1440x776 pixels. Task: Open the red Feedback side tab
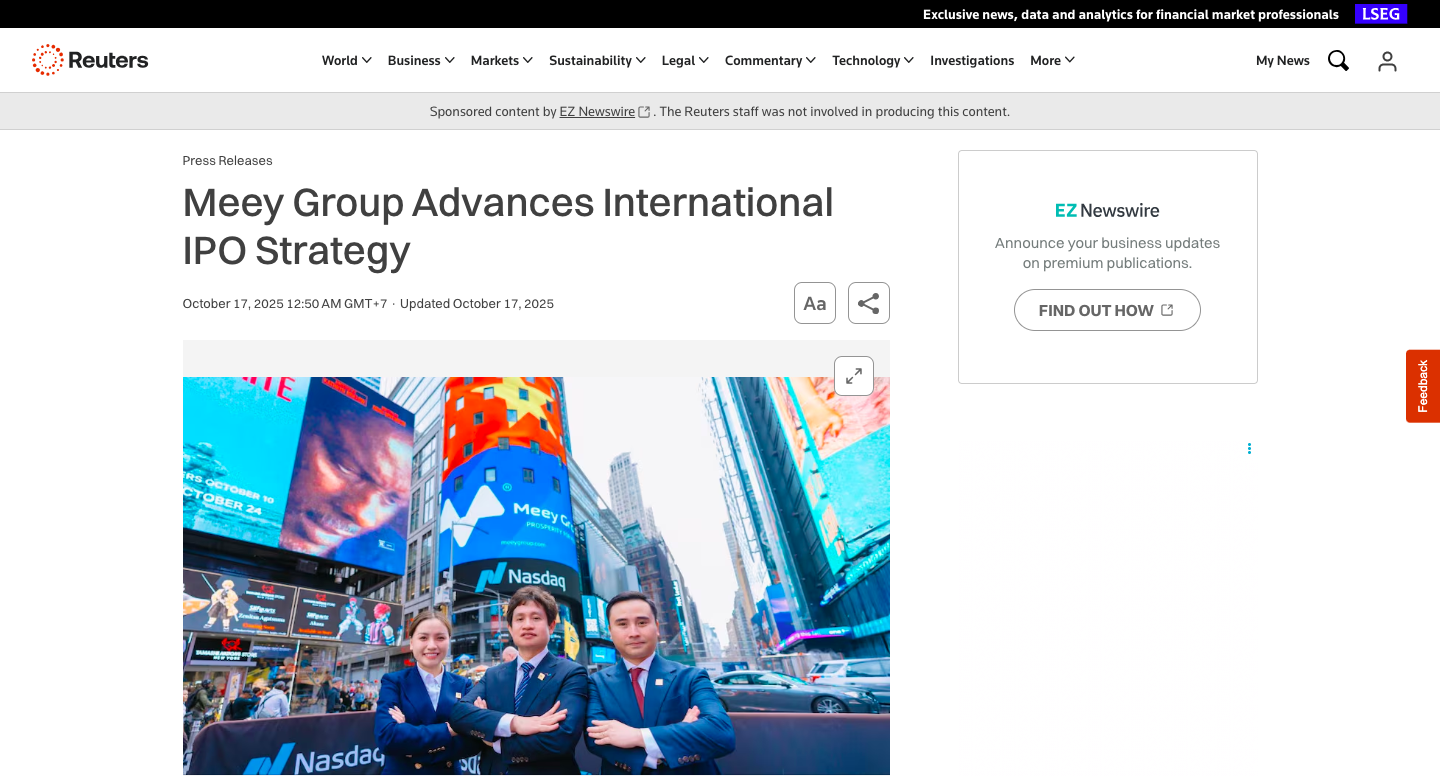[1422, 386]
